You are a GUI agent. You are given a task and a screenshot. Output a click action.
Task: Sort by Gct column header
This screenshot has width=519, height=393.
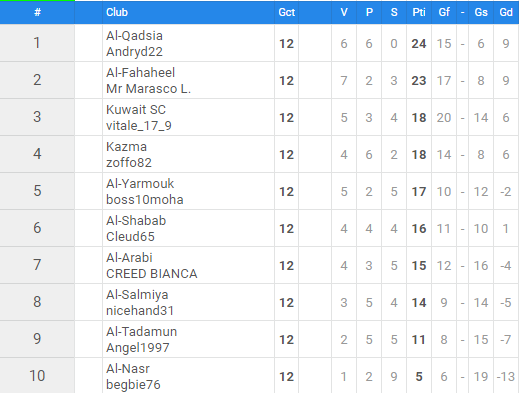click(x=287, y=12)
